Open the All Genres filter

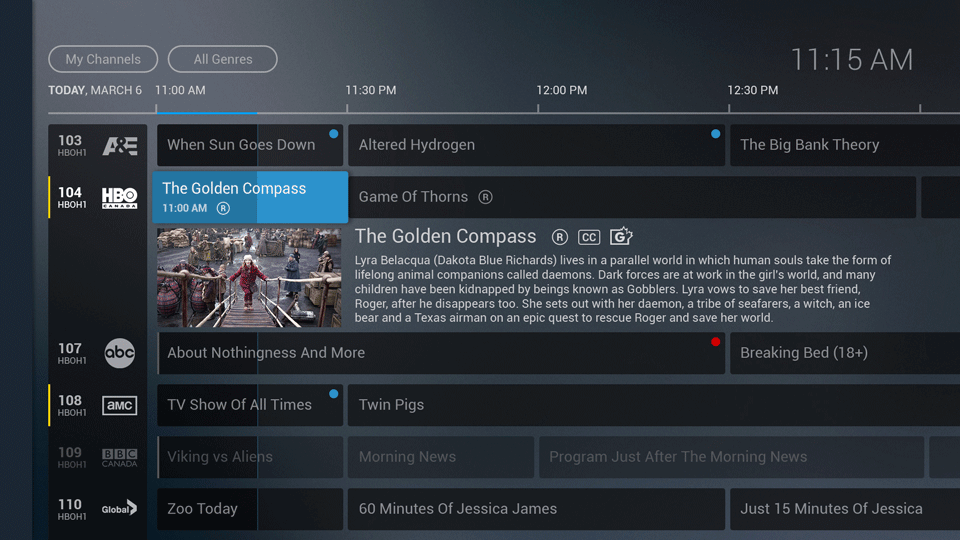[x=223, y=59]
